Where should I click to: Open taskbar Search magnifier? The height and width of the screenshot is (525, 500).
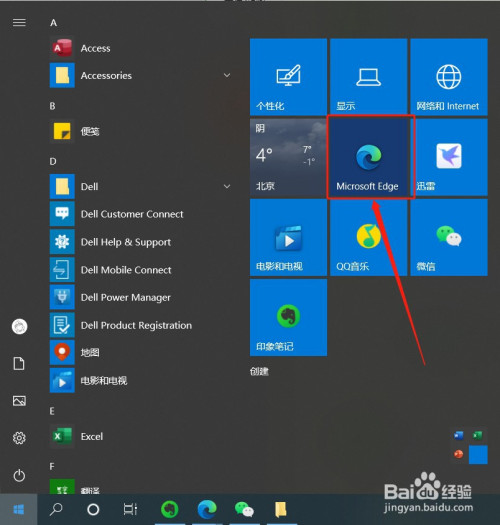56,510
